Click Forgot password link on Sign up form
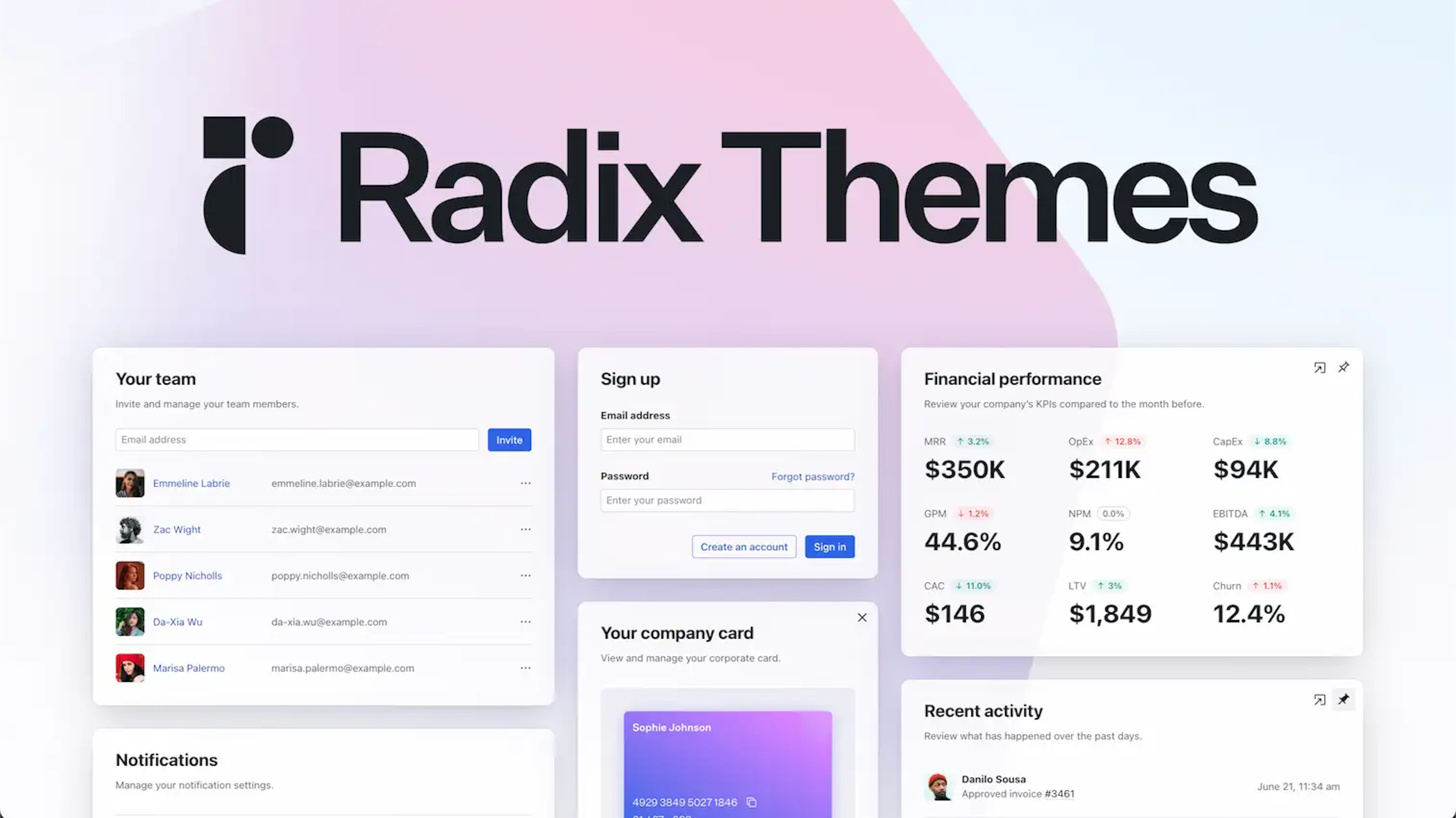This screenshot has width=1456, height=818. pos(813,476)
